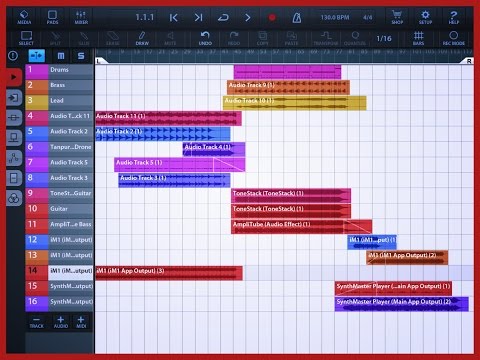Select the AmpliTube (Audio Effect) (1) clip

pos(302,226)
